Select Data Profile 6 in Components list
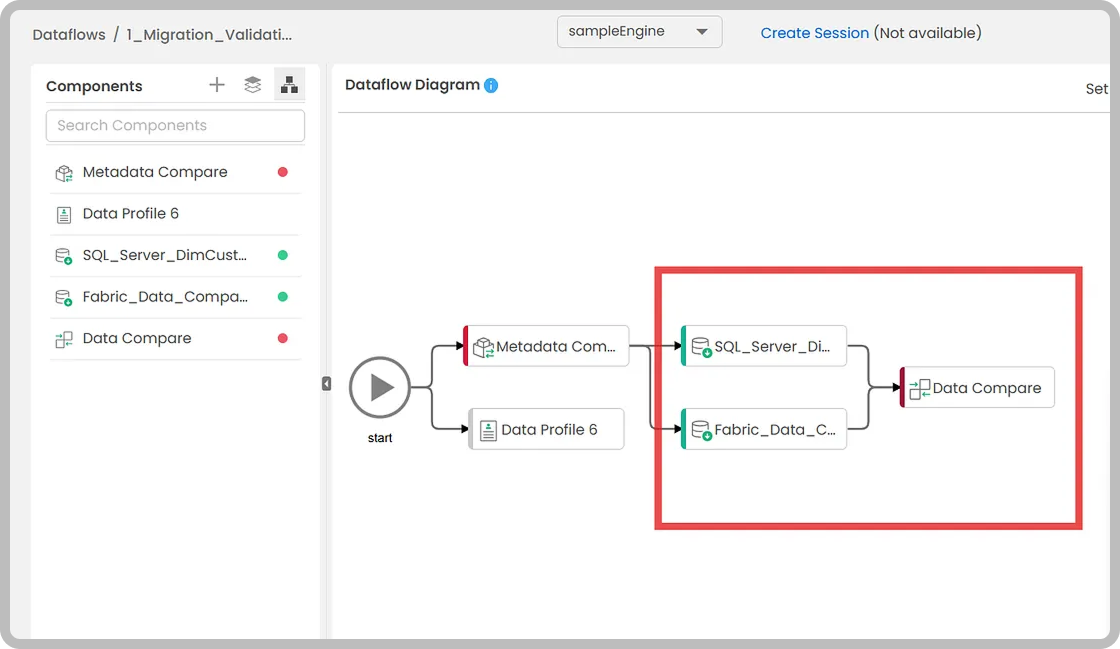The image size is (1120, 649). pyautogui.click(x=175, y=213)
